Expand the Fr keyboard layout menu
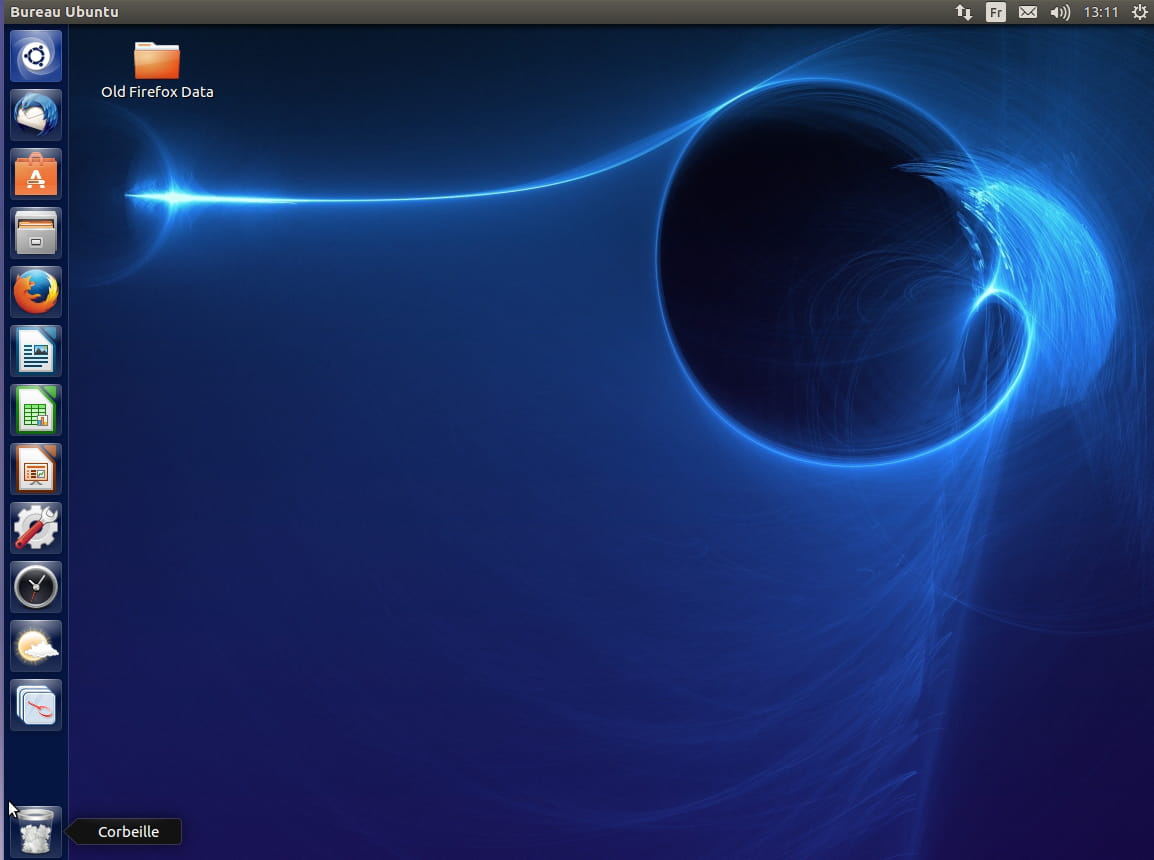The width and height of the screenshot is (1154, 860). click(995, 12)
